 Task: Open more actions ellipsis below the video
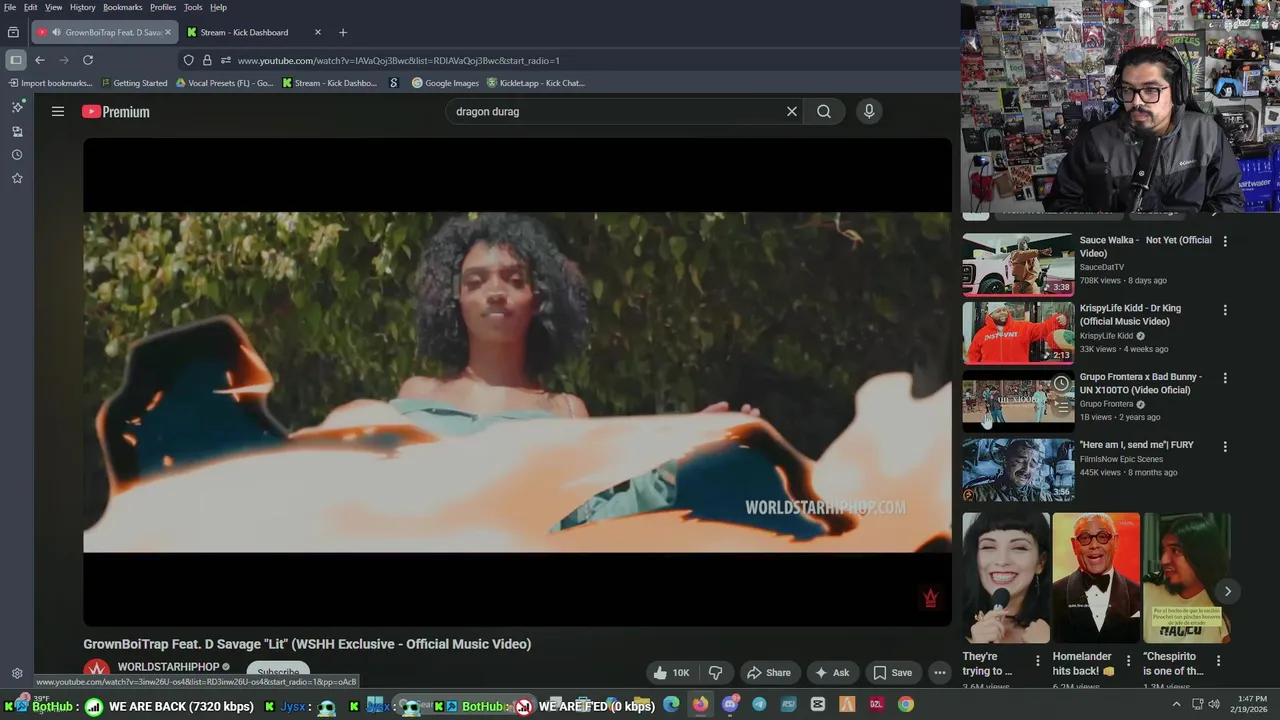tap(940, 673)
